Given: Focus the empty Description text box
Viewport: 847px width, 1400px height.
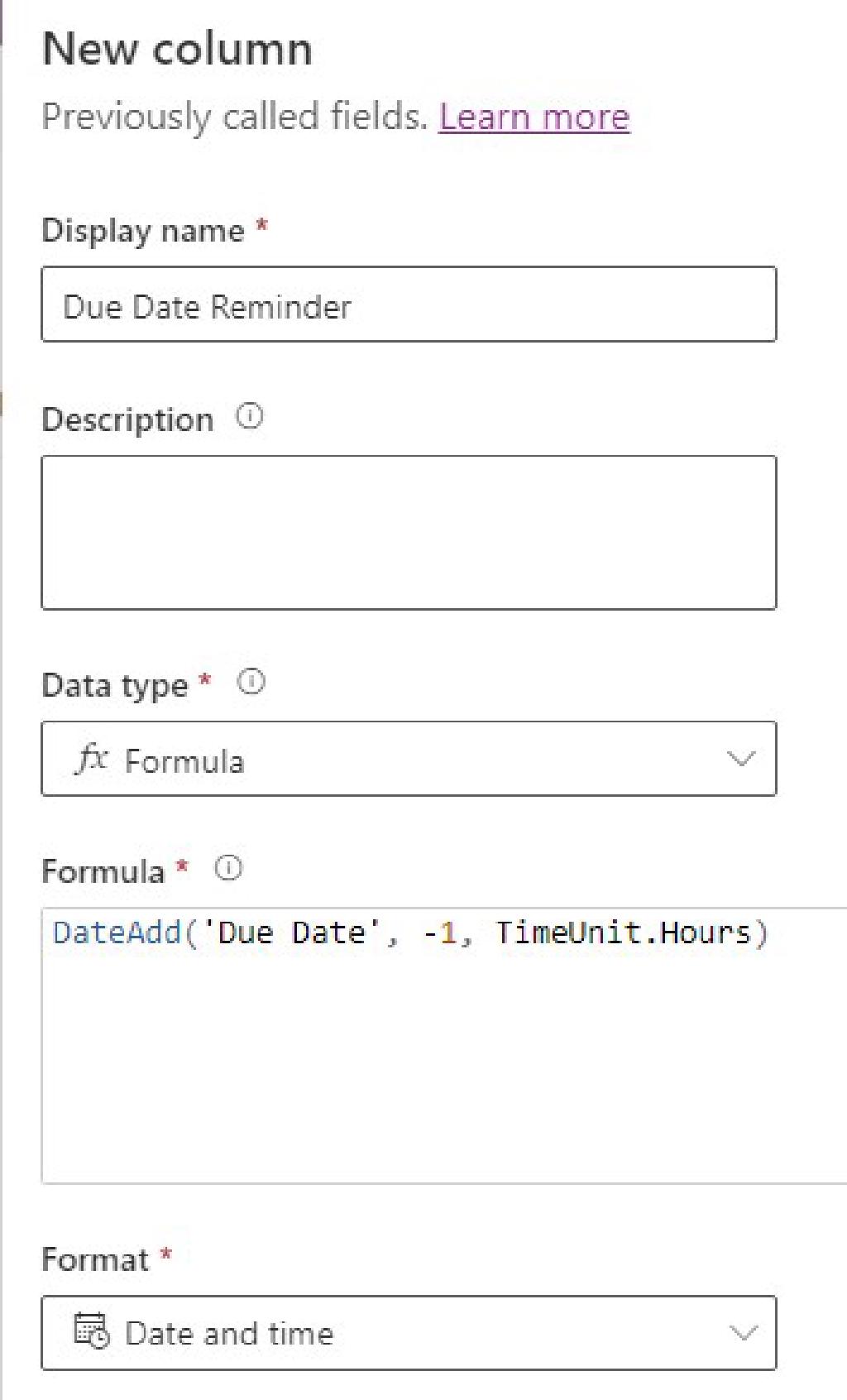Looking at the screenshot, I should (x=409, y=533).
